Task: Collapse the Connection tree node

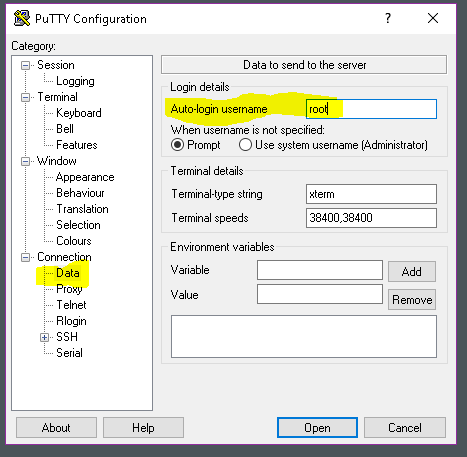Action: pyautogui.click(x=25, y=257)
